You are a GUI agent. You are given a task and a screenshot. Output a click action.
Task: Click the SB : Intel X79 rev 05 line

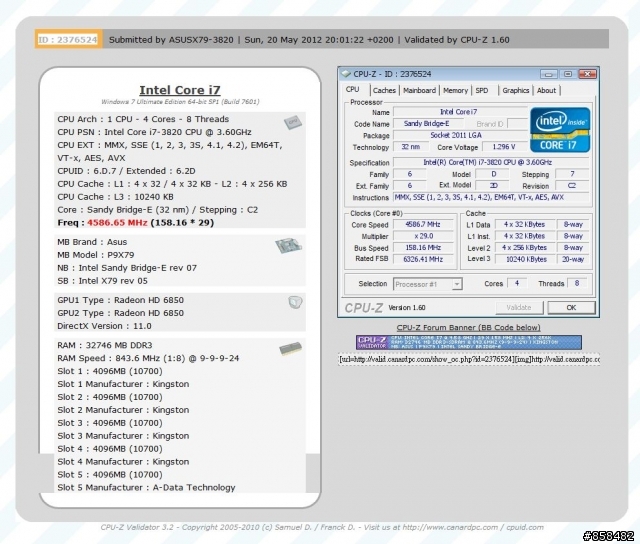point(102,281)
